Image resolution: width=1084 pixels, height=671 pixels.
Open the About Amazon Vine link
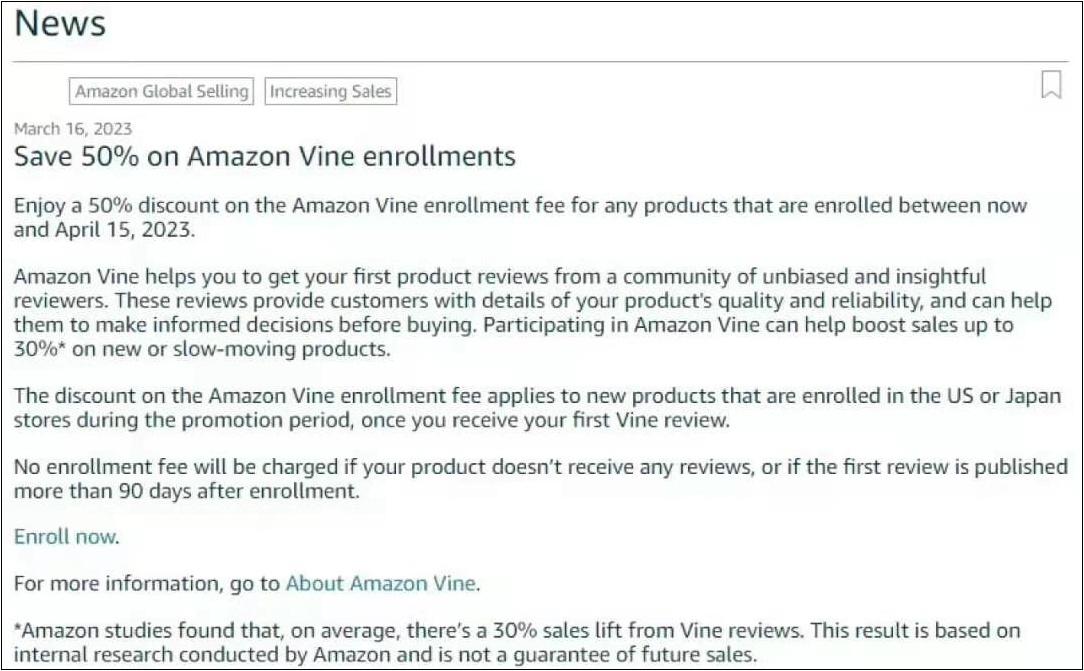(381, 584)
